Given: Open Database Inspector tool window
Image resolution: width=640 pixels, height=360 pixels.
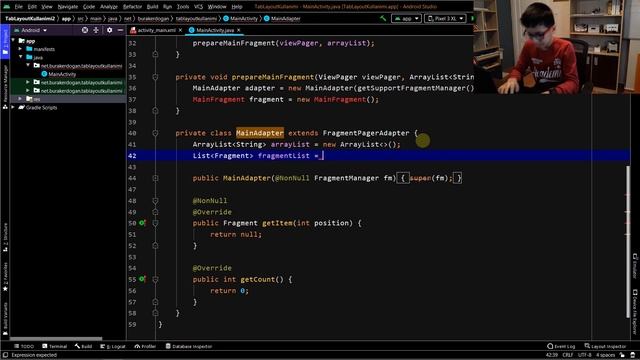Looking at the screenshot, I should [189, 346].
